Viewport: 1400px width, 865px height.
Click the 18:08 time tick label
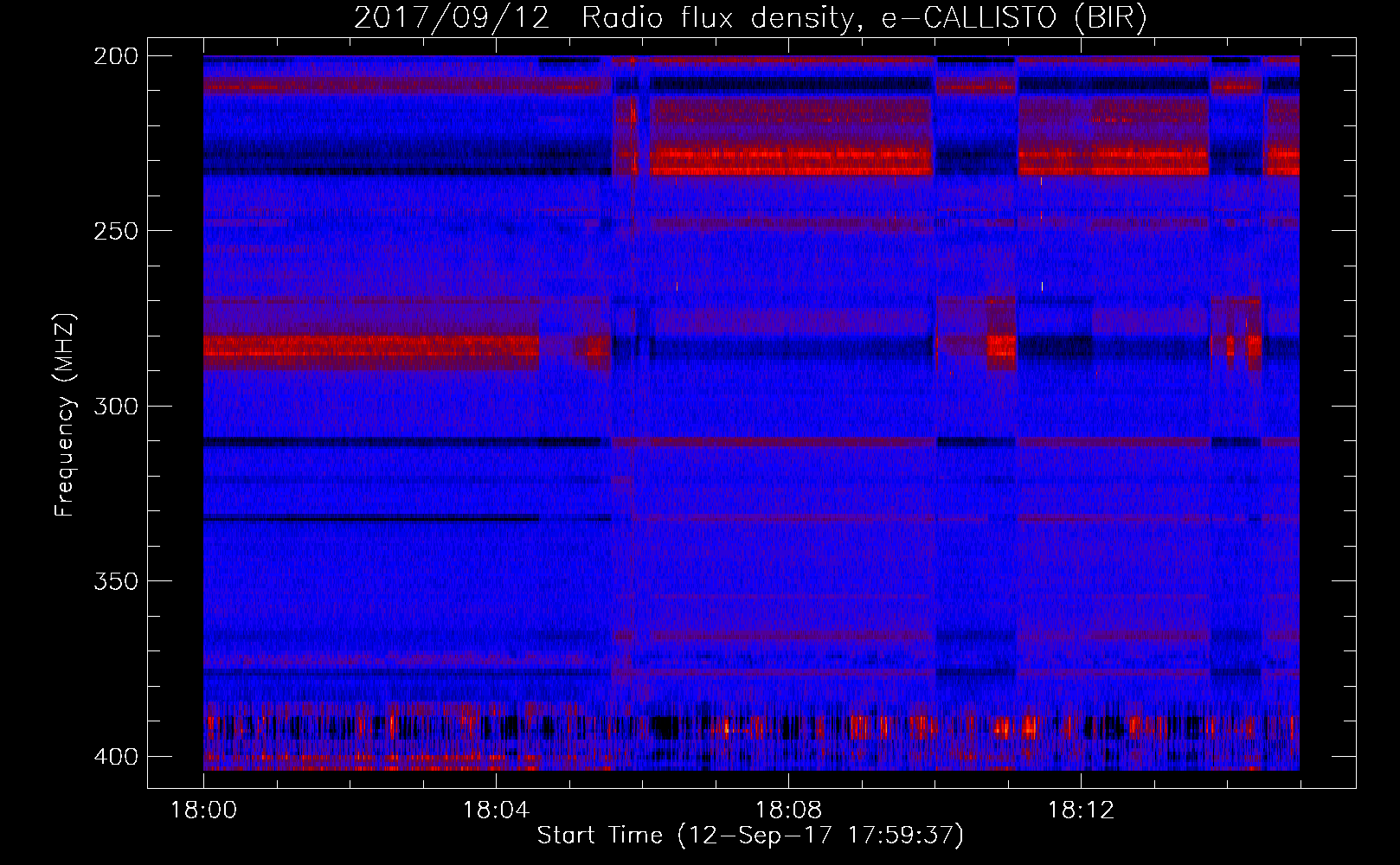(788, 811)
